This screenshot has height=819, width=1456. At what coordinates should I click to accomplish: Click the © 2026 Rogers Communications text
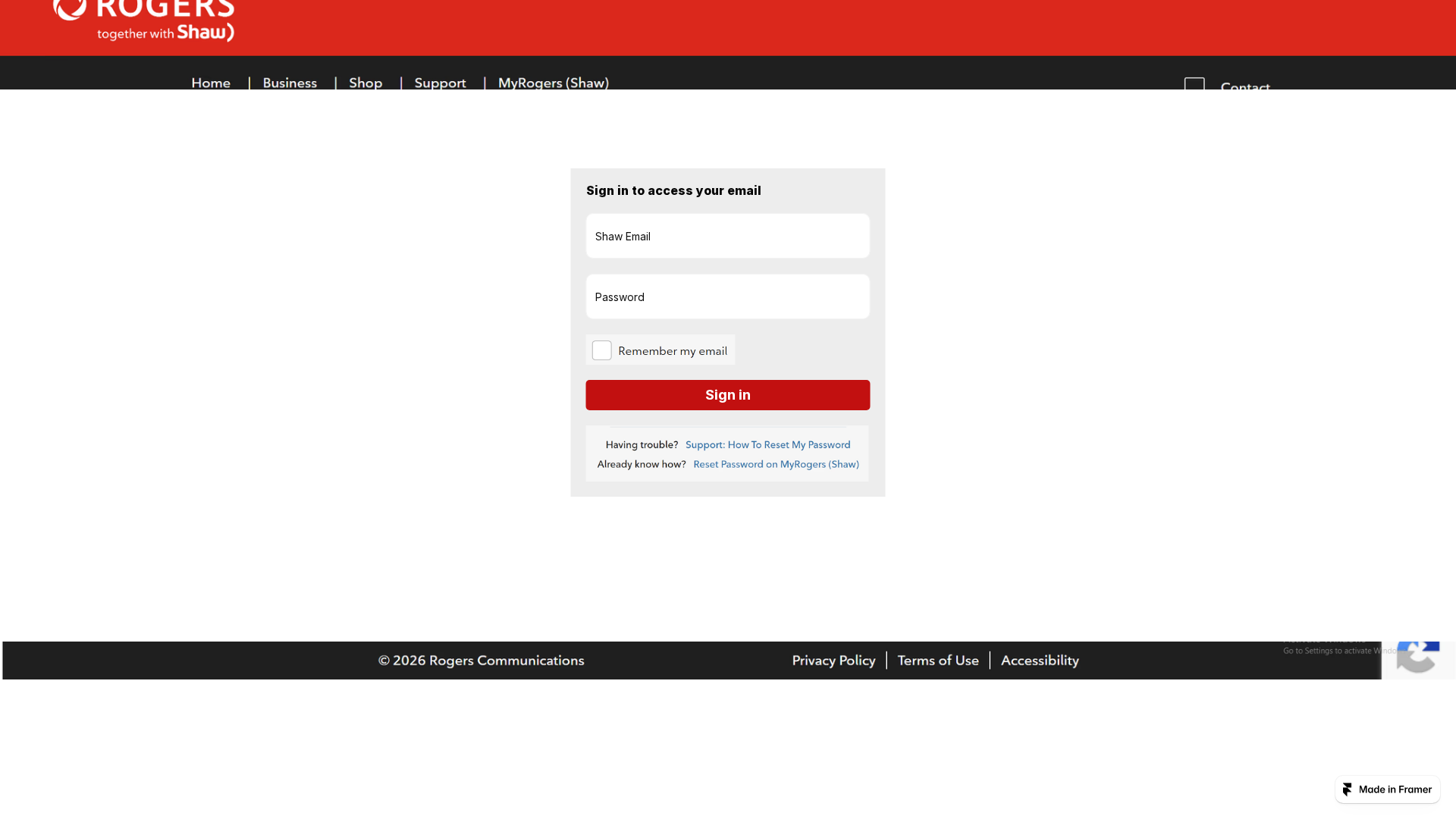(482, 661)
